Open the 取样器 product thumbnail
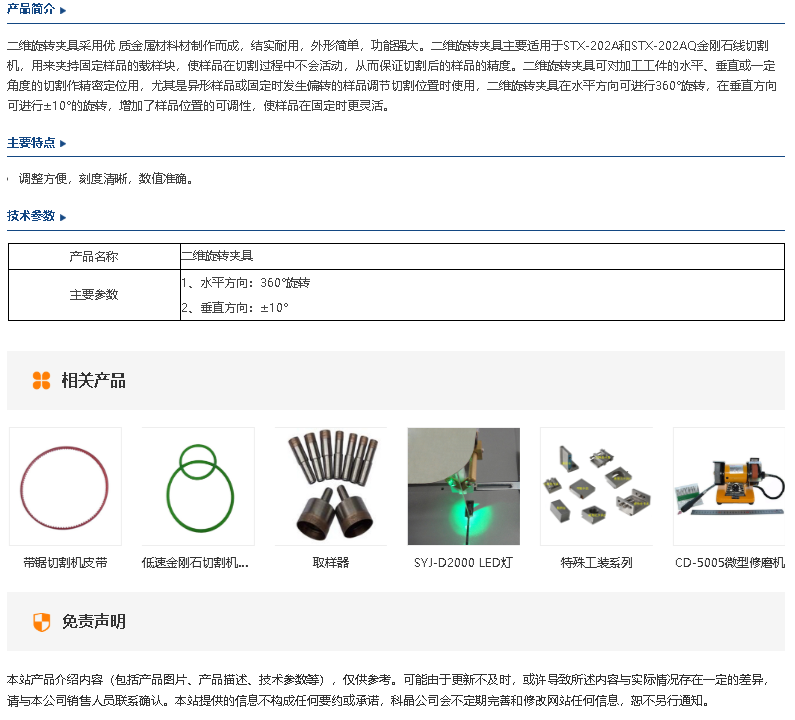Image resolution: width=795 pixels, height=720 pixels. [x=330, y=486]
